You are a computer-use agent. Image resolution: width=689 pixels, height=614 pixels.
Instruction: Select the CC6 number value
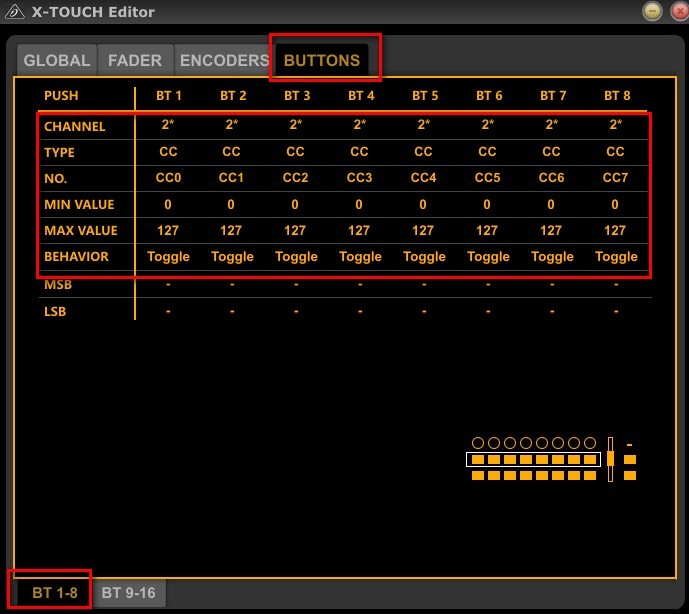(x=551, y=178)
